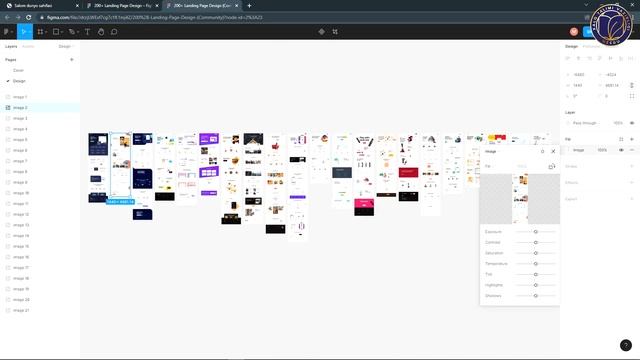The image size is (640, 360).
Task: Click align vertical centers icon
Action: 610,58
